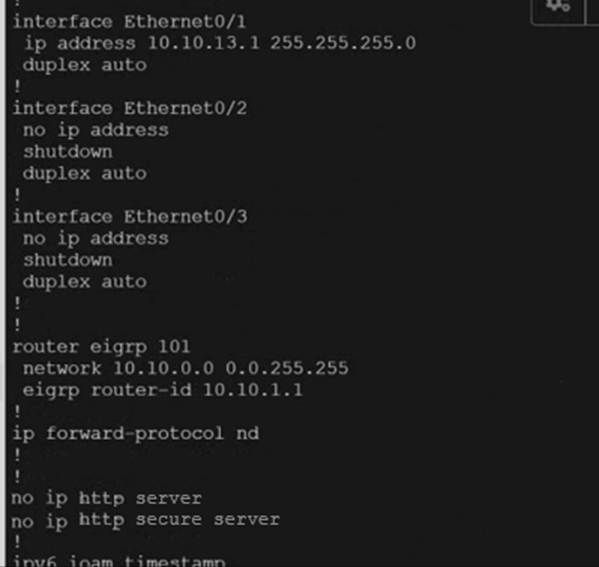Click the 'interface Ethernet0/2' line
This screenshot has width=599, height=567.
pos(130,109)
